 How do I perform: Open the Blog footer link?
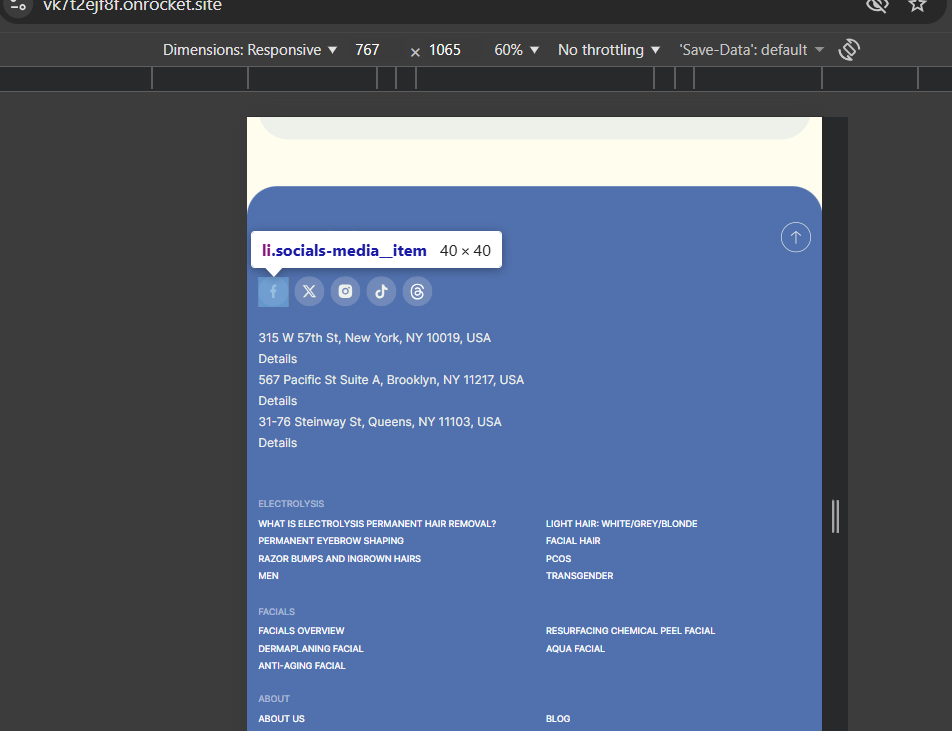[x=558, y=719]
